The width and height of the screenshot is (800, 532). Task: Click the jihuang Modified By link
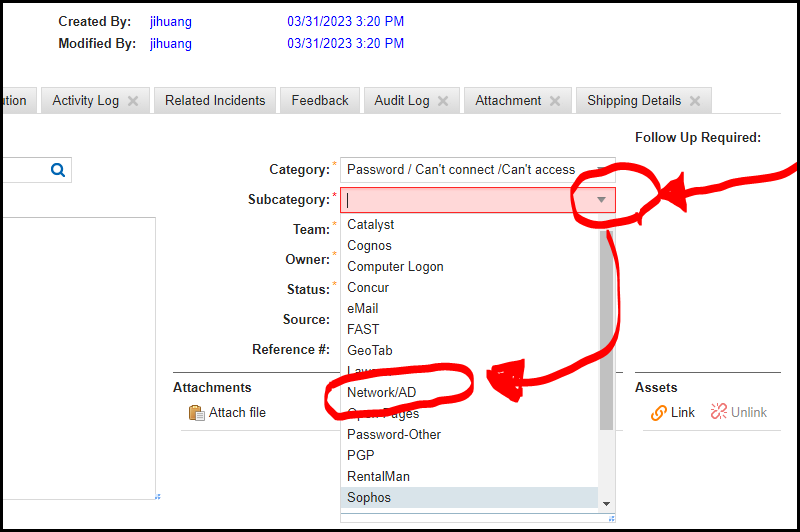171,43
